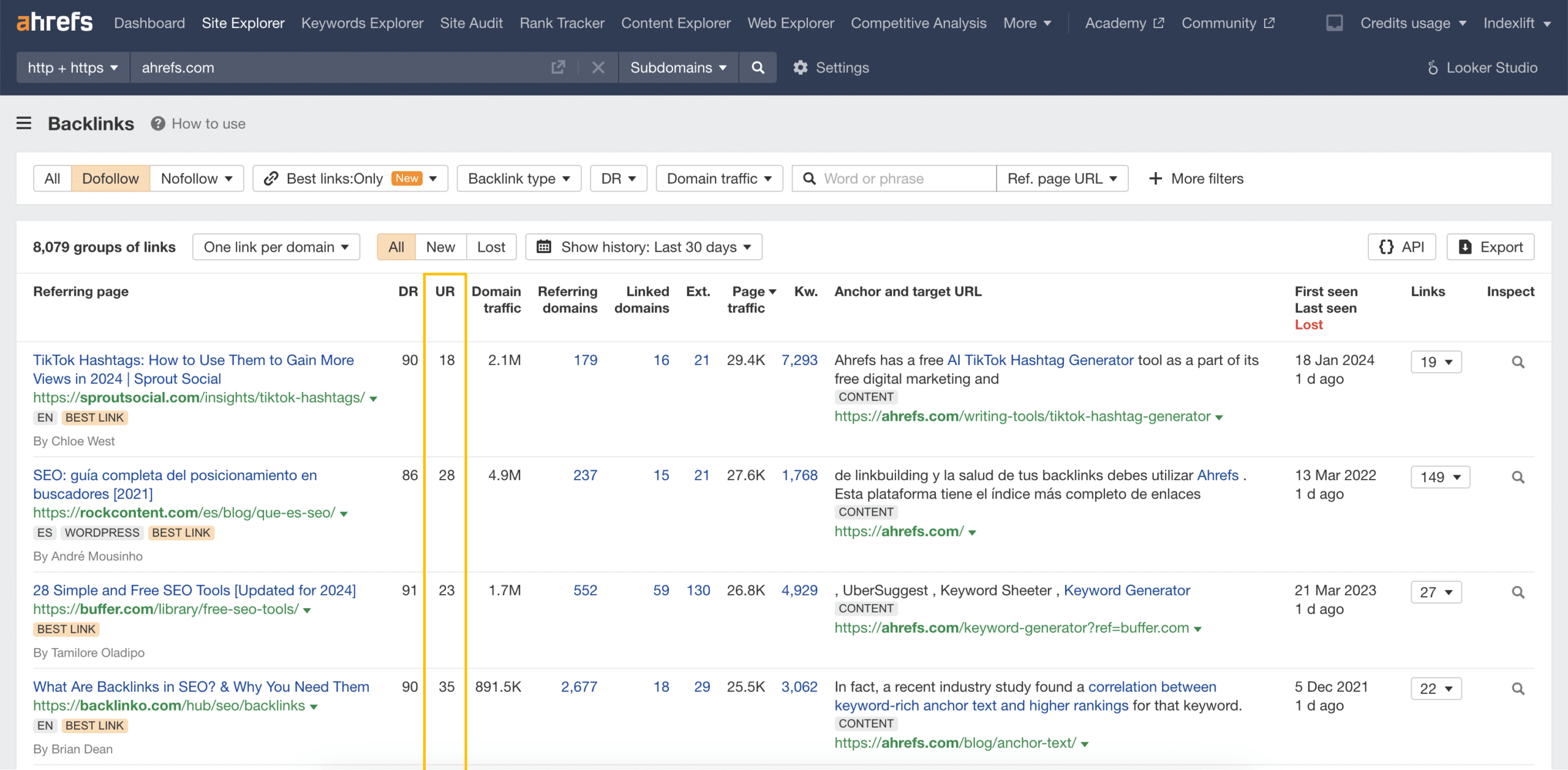
Task: Open Web Explorer
Action: tap(791, 23)
